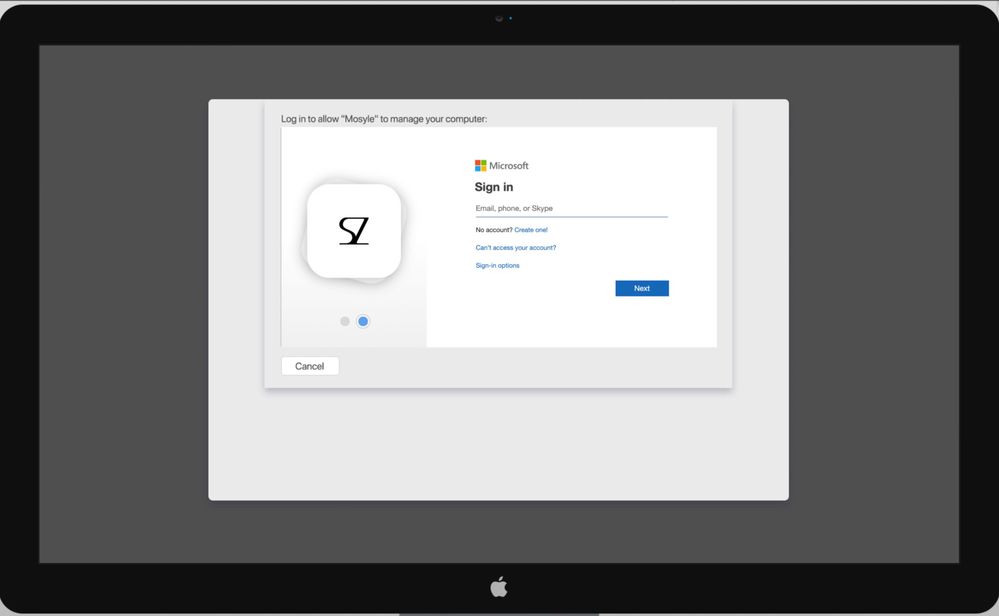Select the first gray page dot
This screenshot has height=616, width=999.
click(x=345, y=321)
